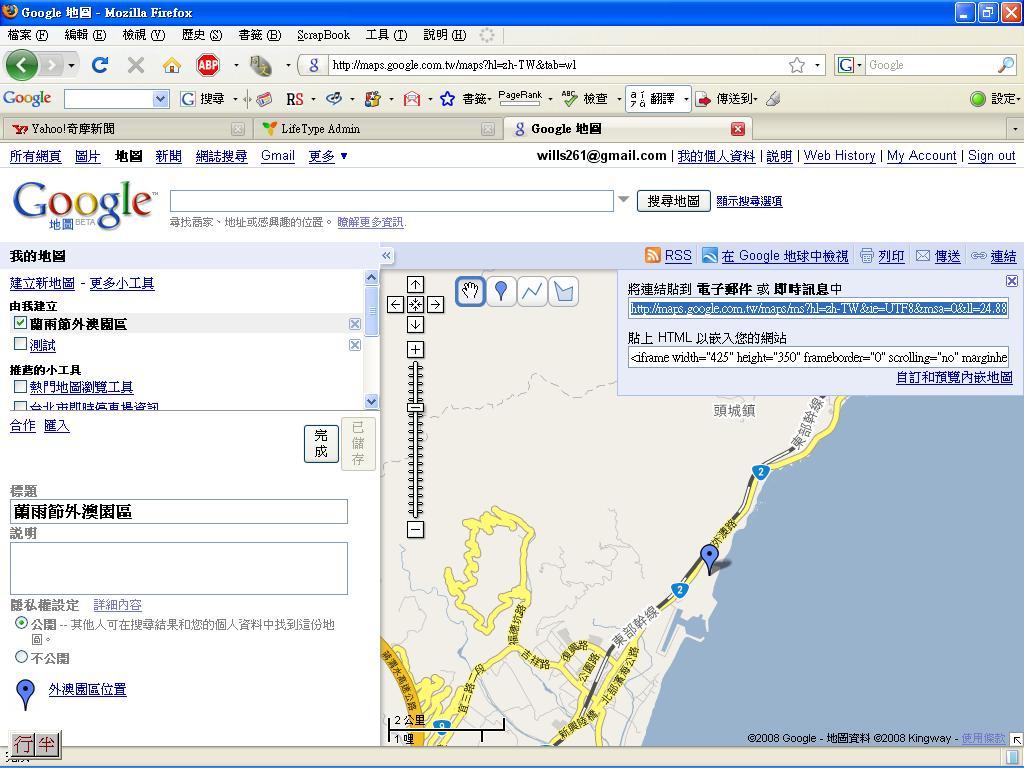The height and width of the screenshot is (768, 1024).
Task: Click the 標題 title input field
Action: (x=179, y=511)
